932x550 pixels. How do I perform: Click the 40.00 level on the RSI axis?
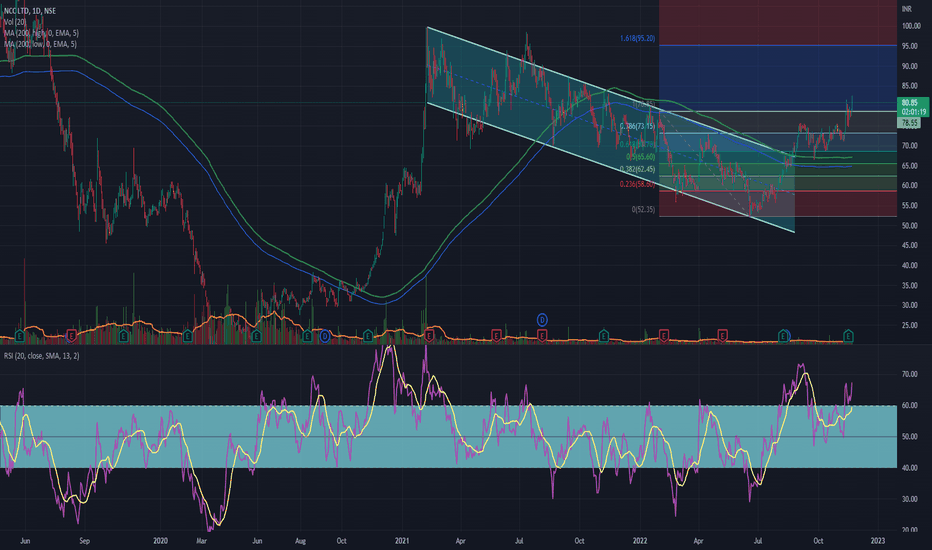[909, 468]
